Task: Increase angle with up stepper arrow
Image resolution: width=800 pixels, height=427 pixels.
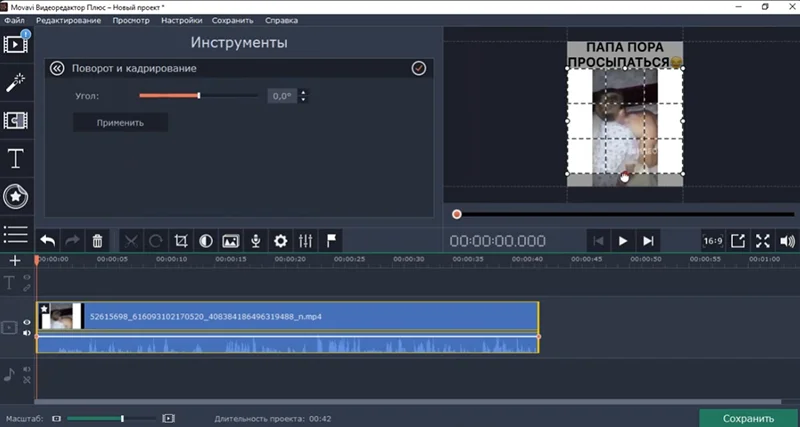Action: click(x=303, y=93)
